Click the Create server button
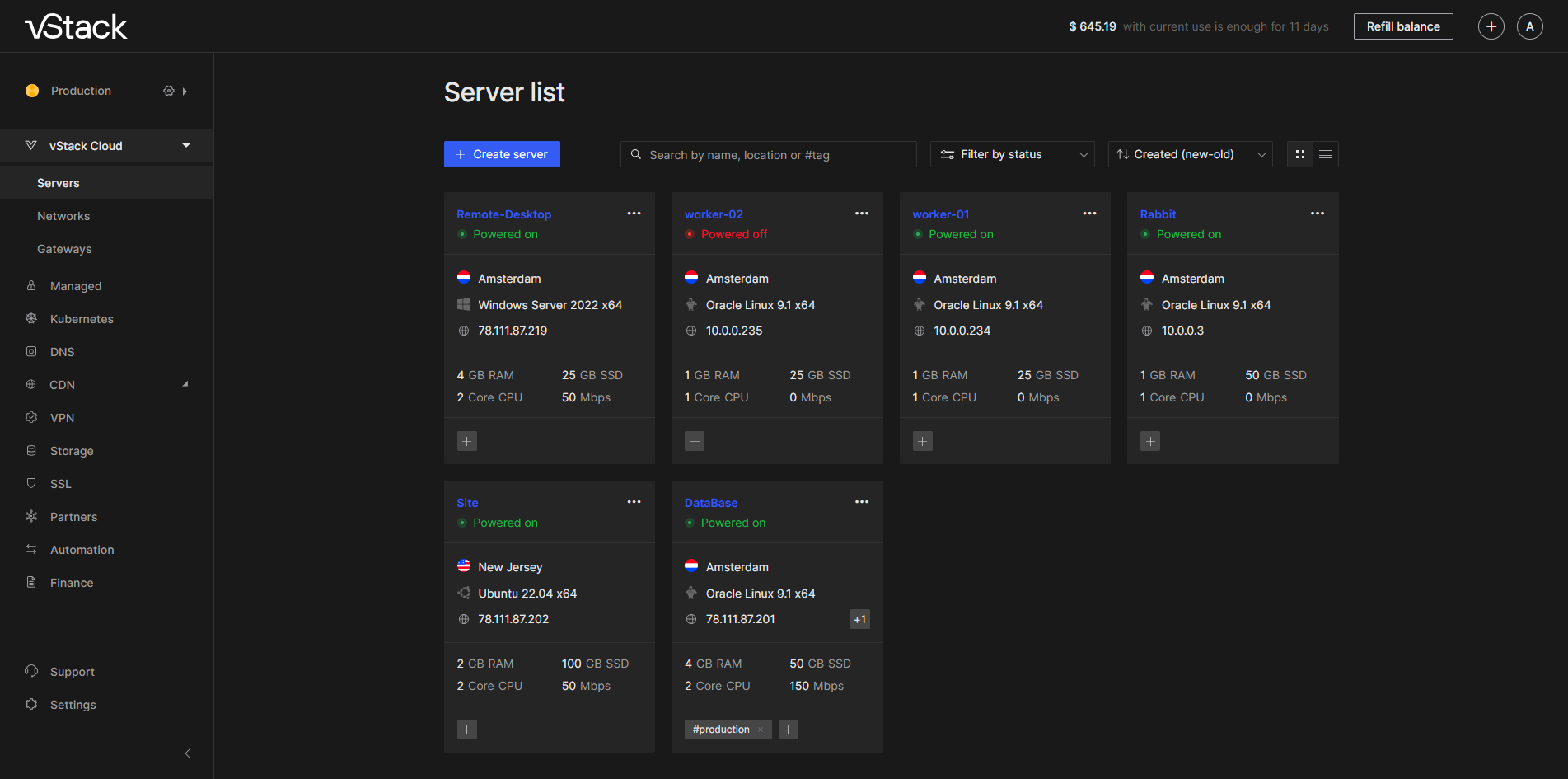This screenshot has height=779, width=1568. (x=502, y=154)
